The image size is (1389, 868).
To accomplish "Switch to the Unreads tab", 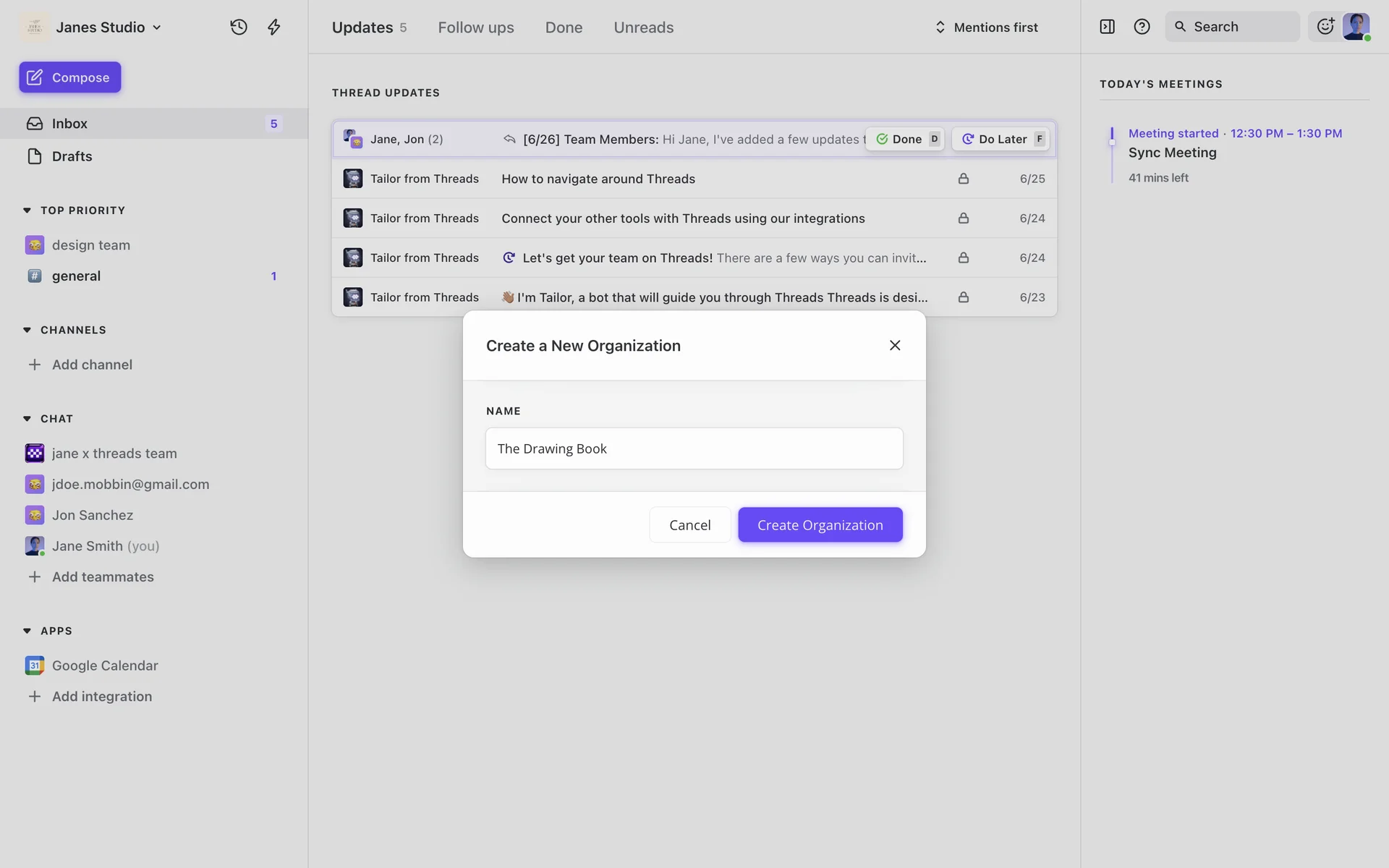I will (643, 27).
